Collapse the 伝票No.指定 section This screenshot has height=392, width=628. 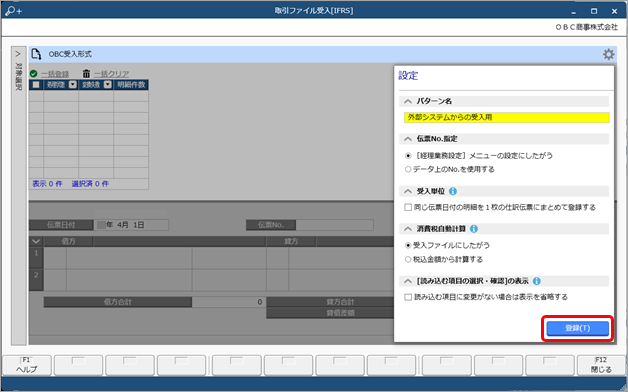pos(408,139)
